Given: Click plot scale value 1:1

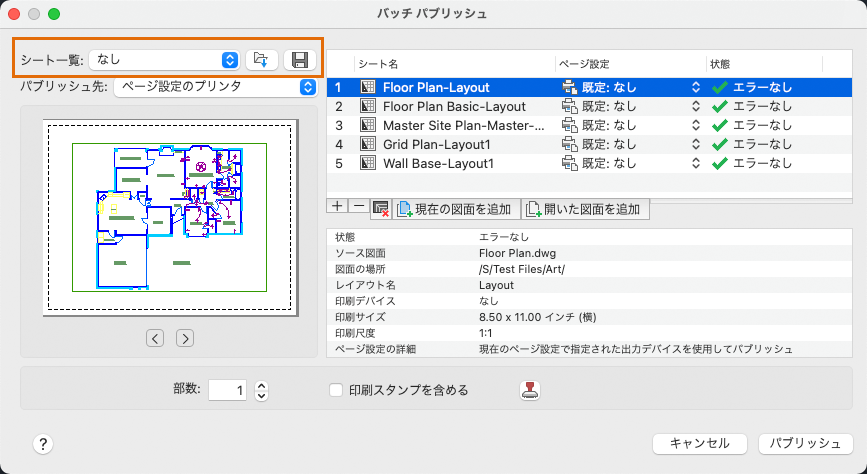Looking at the screenshot, I should click(485, 334).
